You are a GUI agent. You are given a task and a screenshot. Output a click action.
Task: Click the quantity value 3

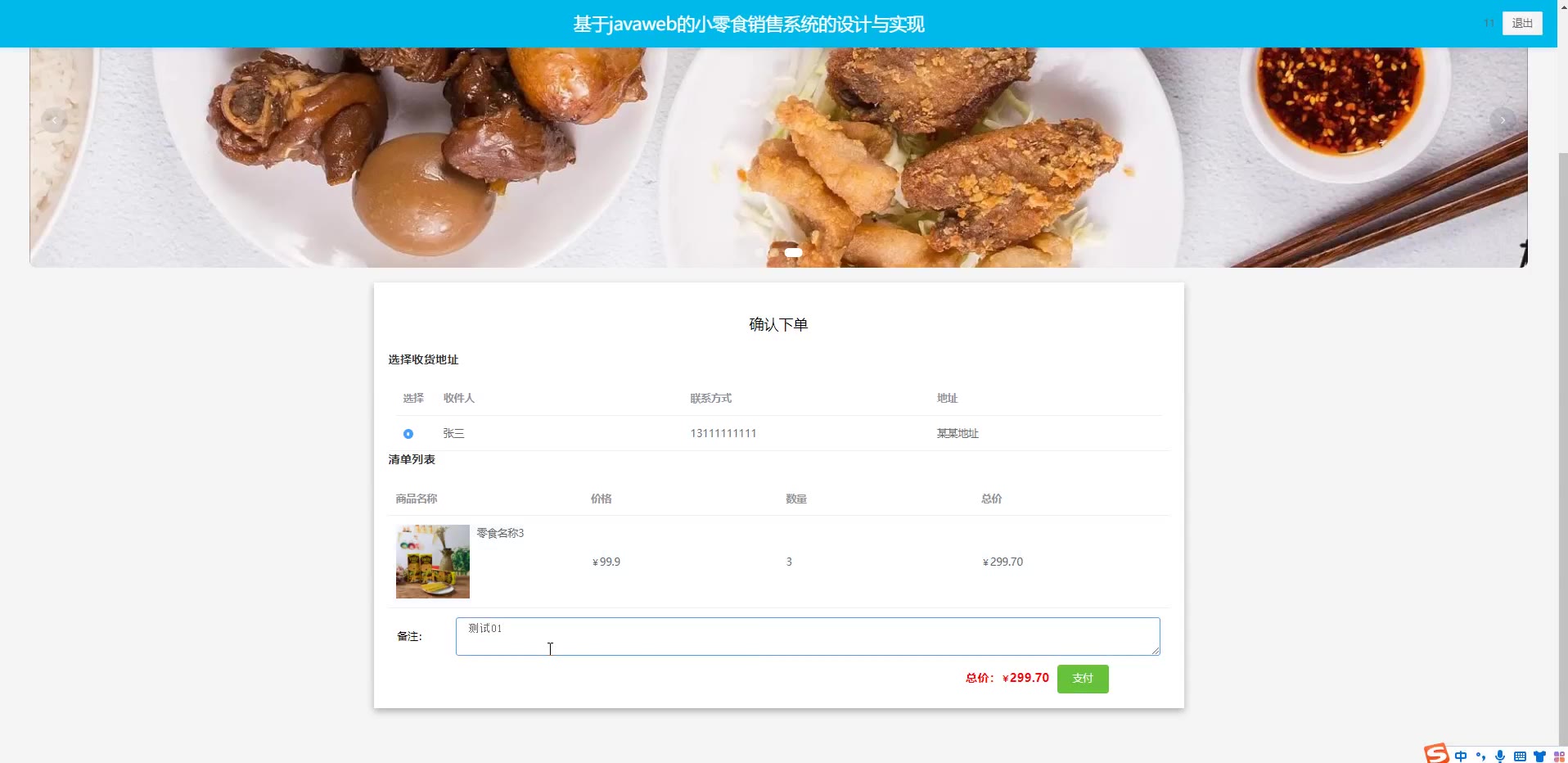(x=789, y=562)
